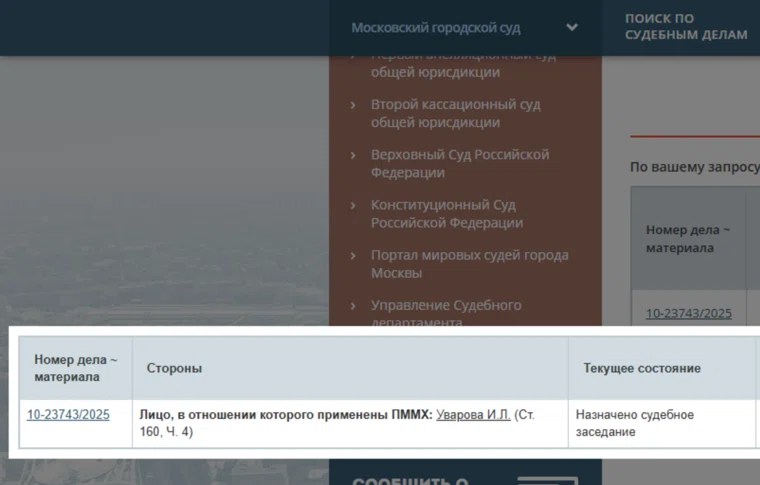Viewport: 760px width, 485px height.
Task: Open ПОИСК ПО СУДЕБНЫМ ДЕЛАМ menu
Action: tap(686, 27)
